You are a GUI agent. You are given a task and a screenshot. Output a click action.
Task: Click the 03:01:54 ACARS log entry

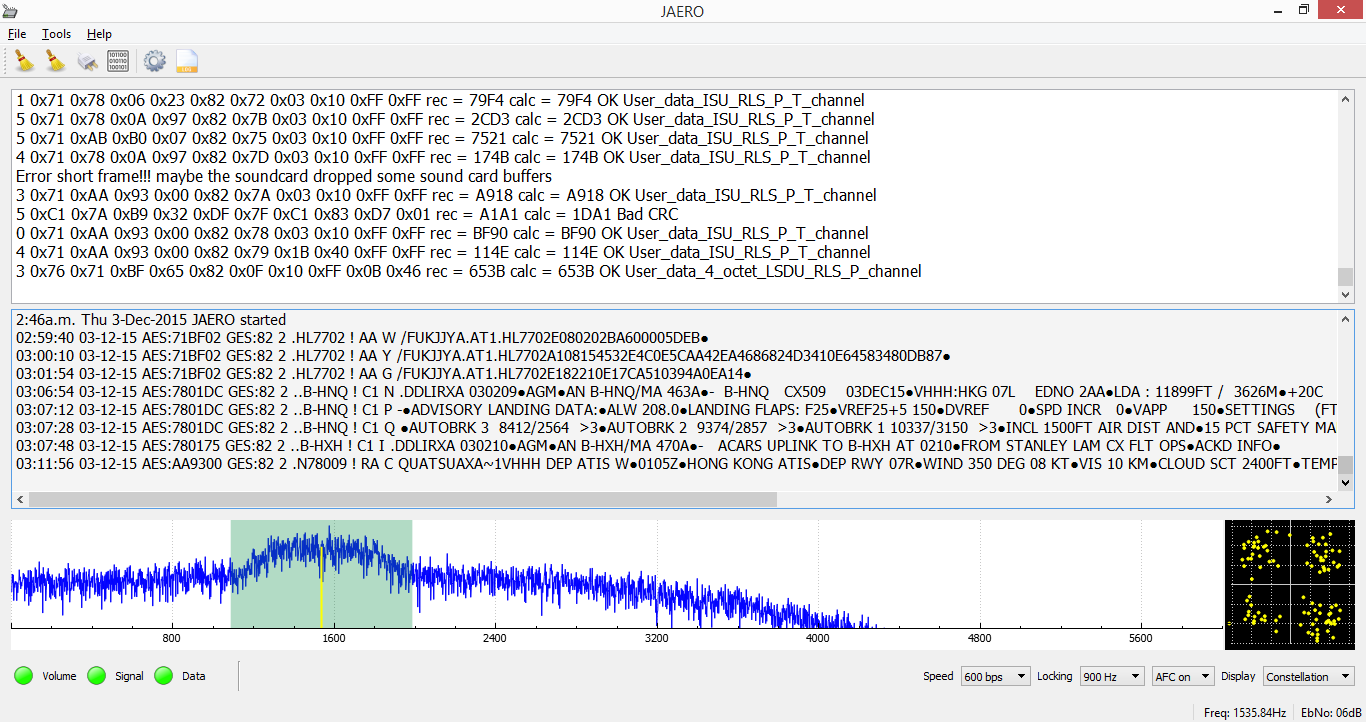(x=384, y=373)
